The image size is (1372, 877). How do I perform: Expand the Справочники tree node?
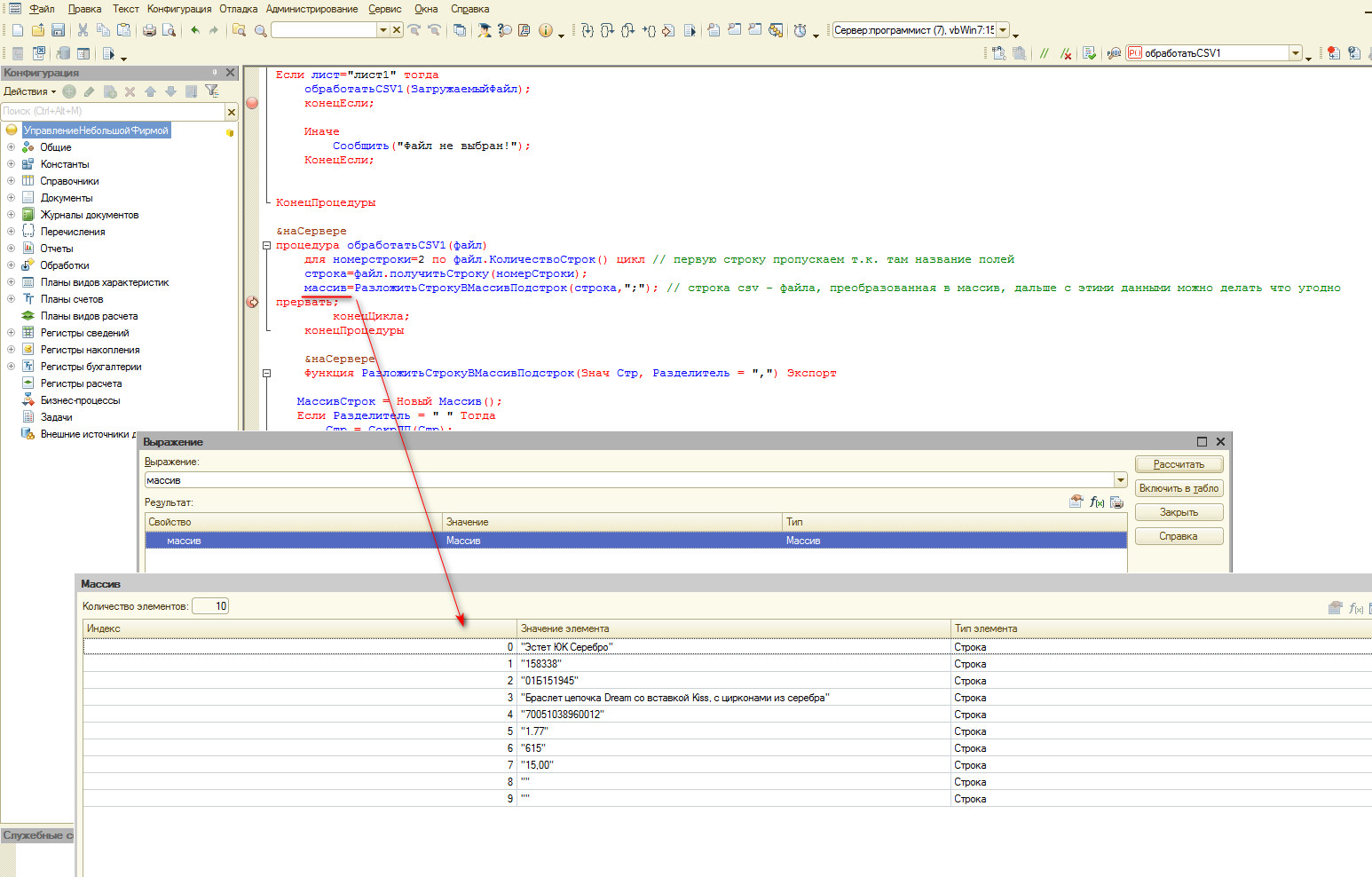pyautogui.click(x=11, y=181)
